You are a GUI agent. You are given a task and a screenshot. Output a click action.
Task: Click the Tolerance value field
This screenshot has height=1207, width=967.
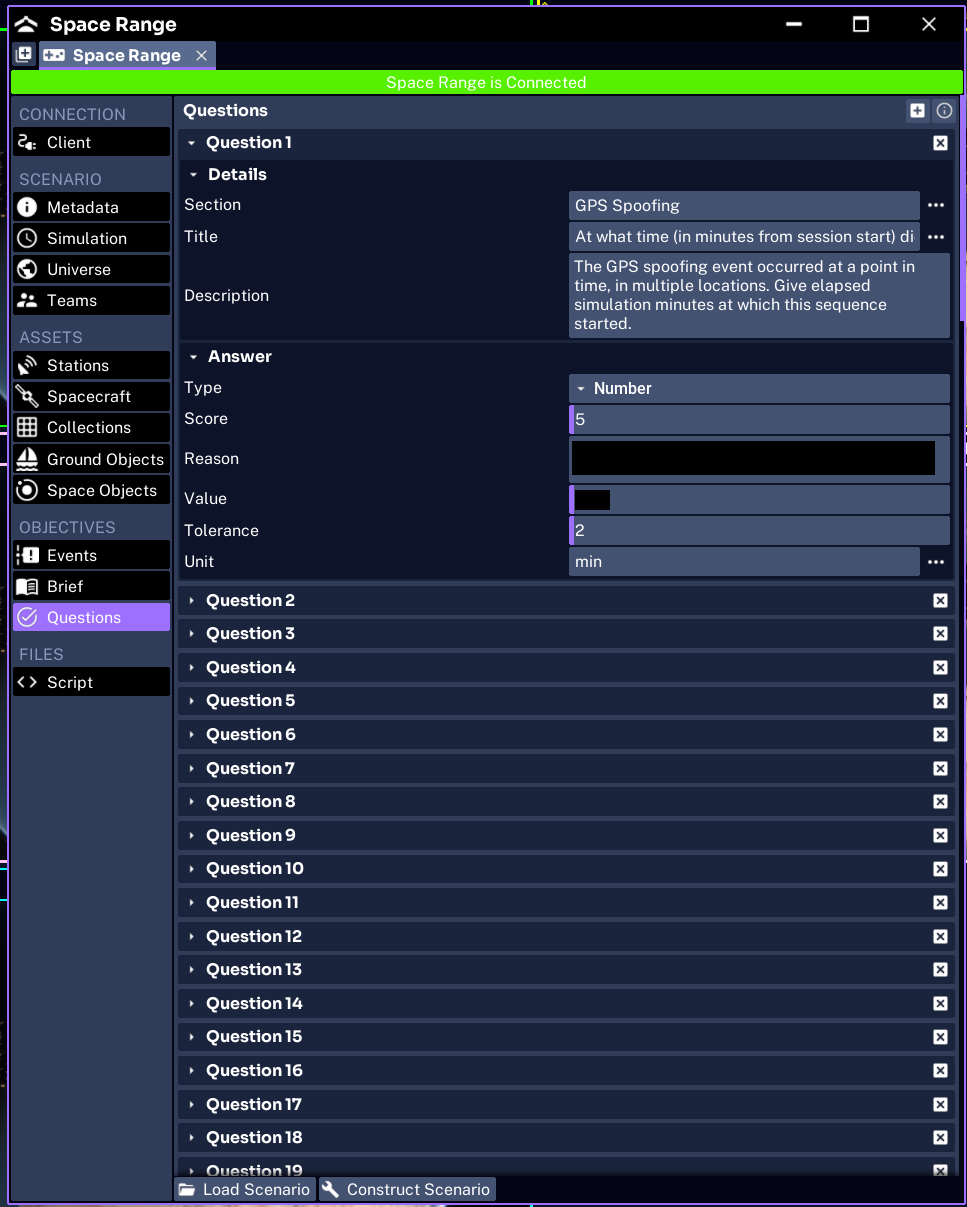[x=759, y=530]
